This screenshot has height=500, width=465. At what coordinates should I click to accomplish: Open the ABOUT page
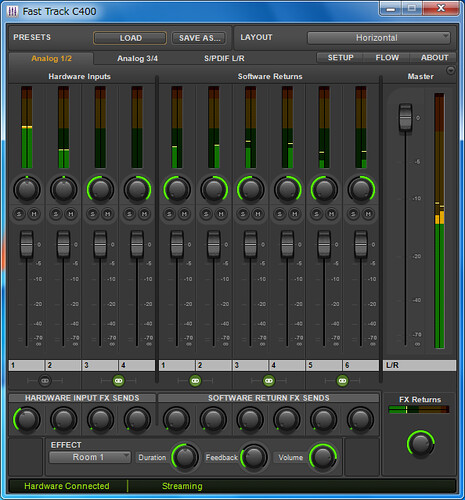tap(434, 58)
